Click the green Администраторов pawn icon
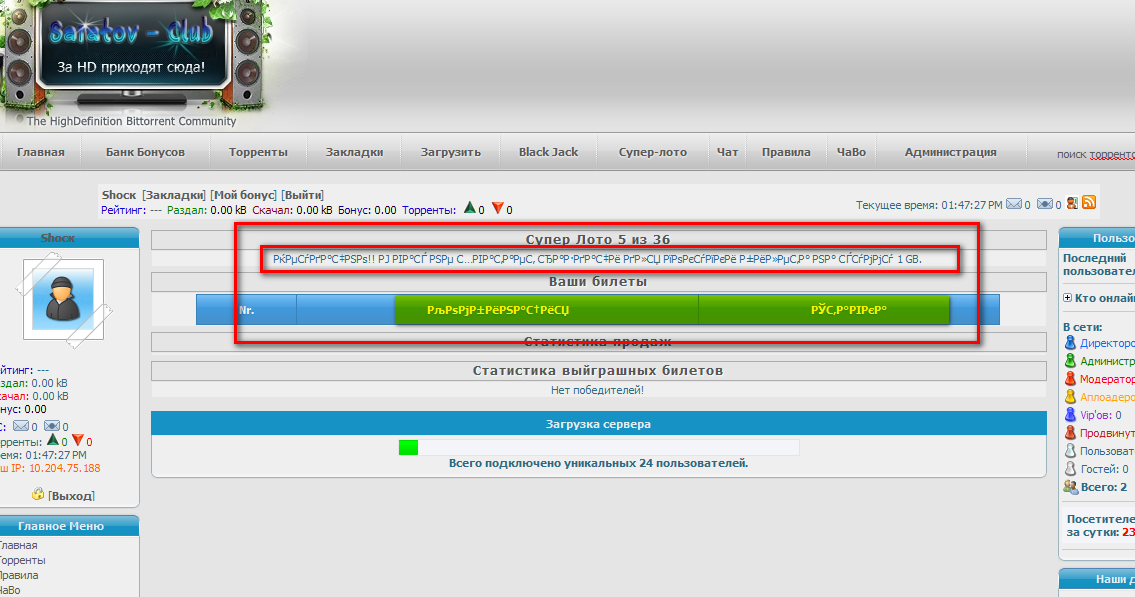The width and height of the screenshot is (1135, 597). pyautogui.click(x=1070, y=360)
